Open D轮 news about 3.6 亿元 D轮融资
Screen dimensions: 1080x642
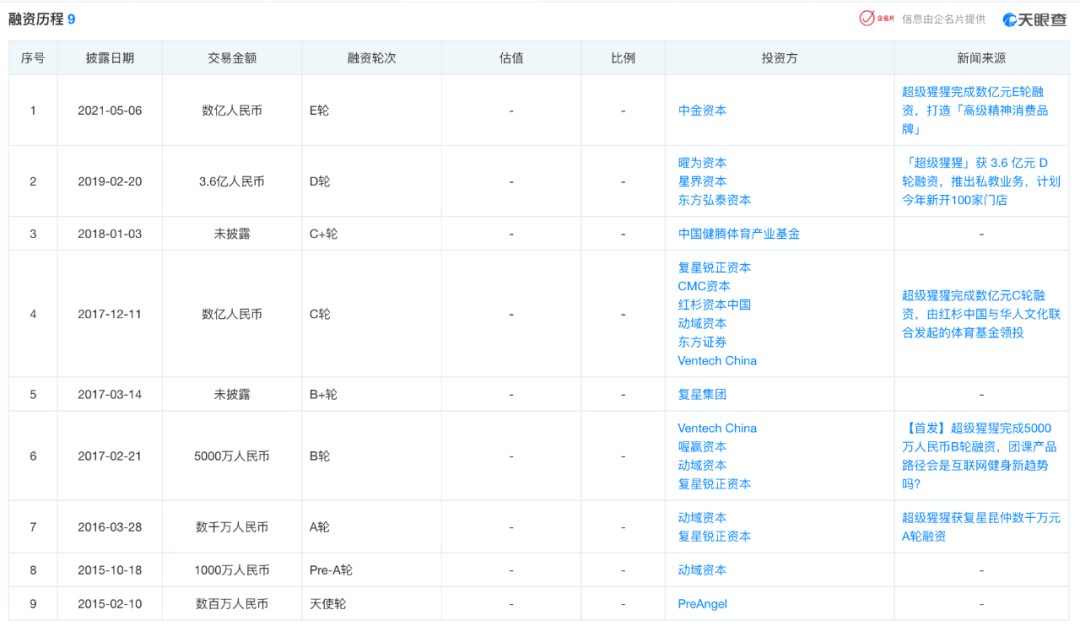[x=981, y=181]
